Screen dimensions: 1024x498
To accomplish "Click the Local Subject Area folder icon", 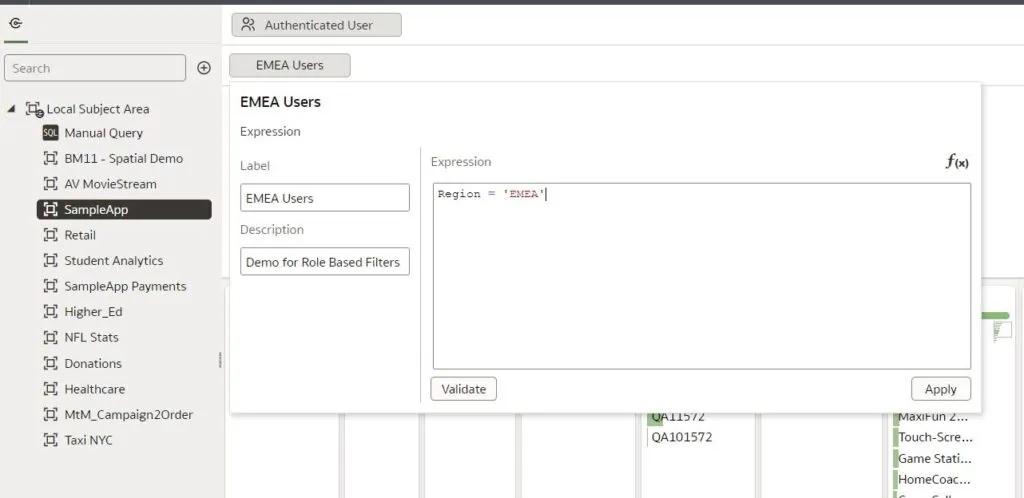I will 34,109.
